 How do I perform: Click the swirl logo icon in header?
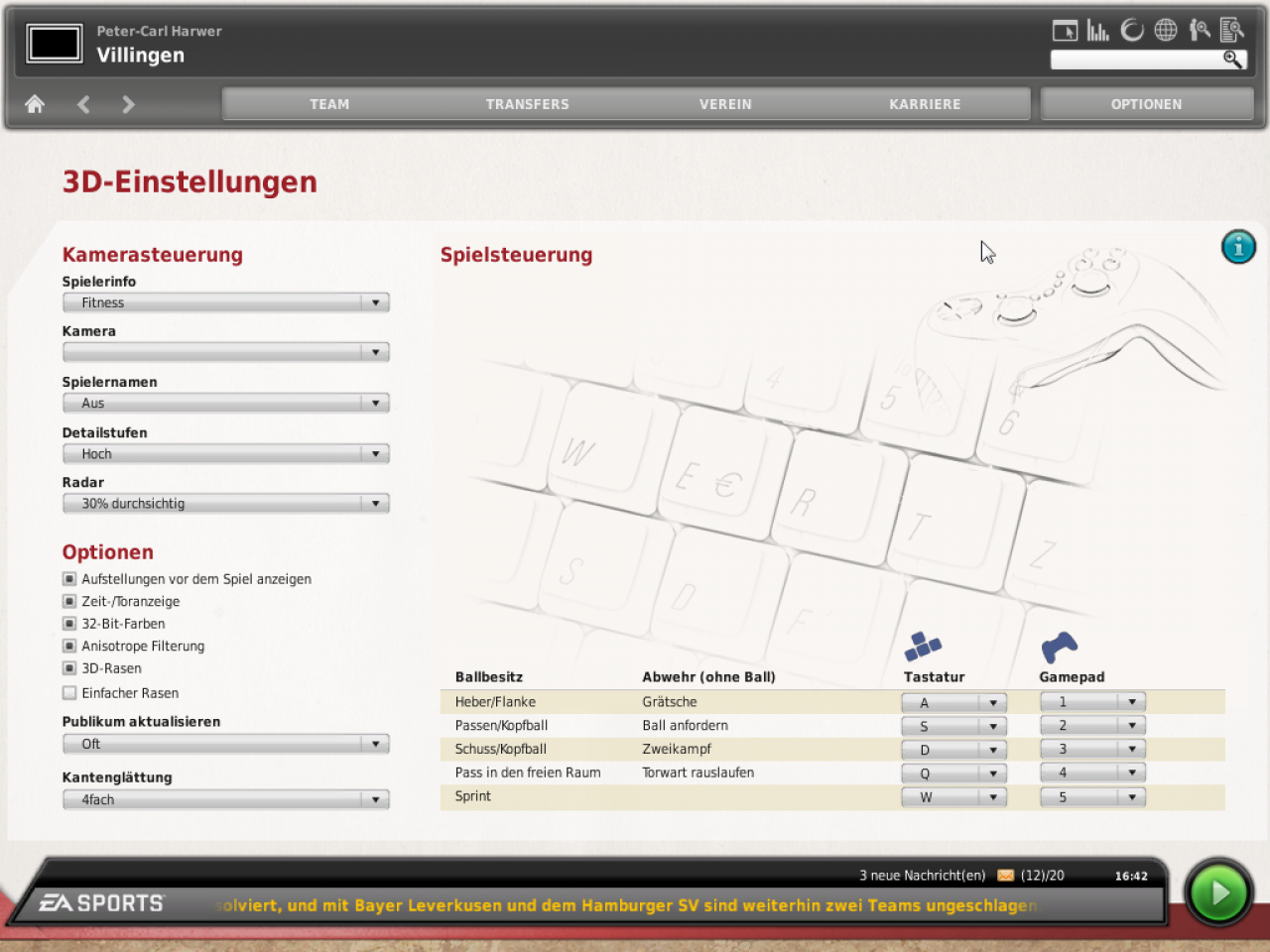click(x=1132, y=30)
